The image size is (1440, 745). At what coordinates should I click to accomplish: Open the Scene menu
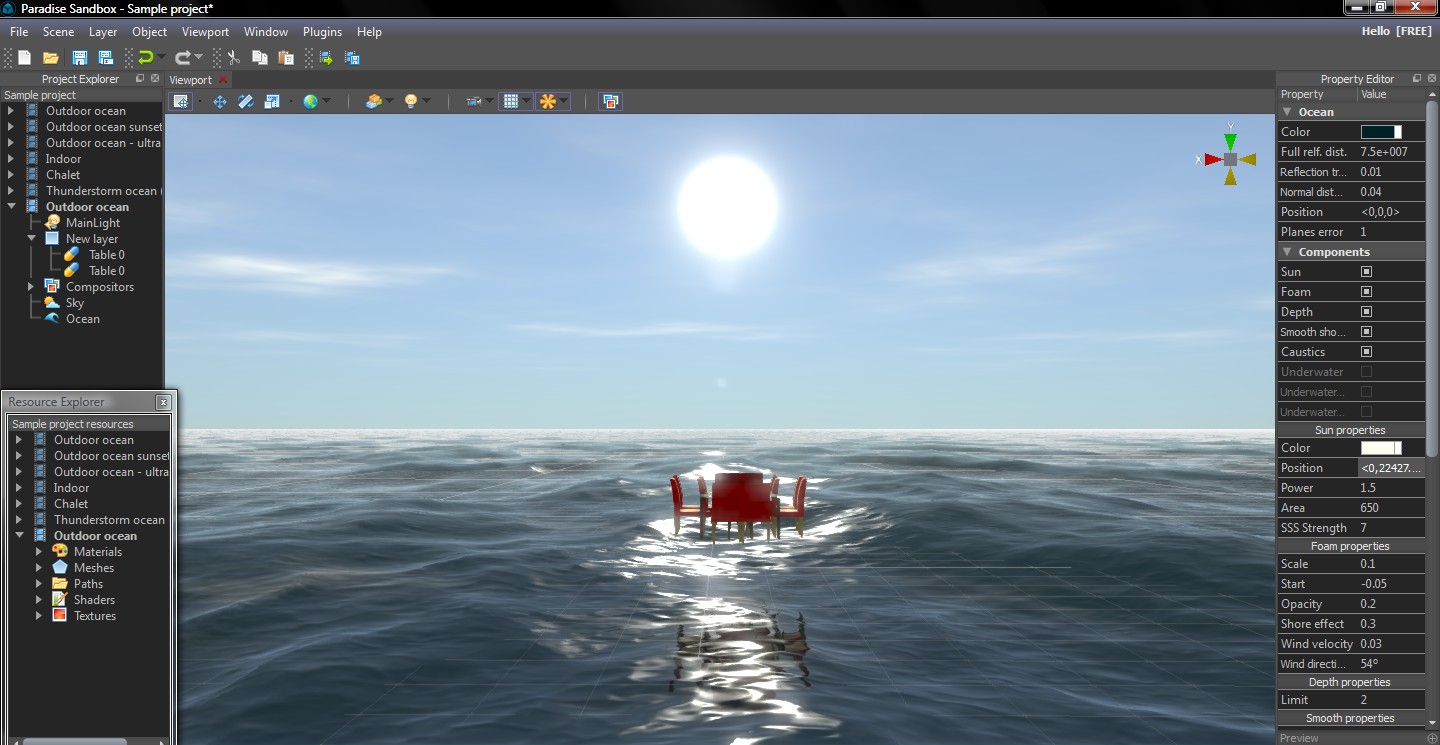pyautogui.click(x=58, y=32)
